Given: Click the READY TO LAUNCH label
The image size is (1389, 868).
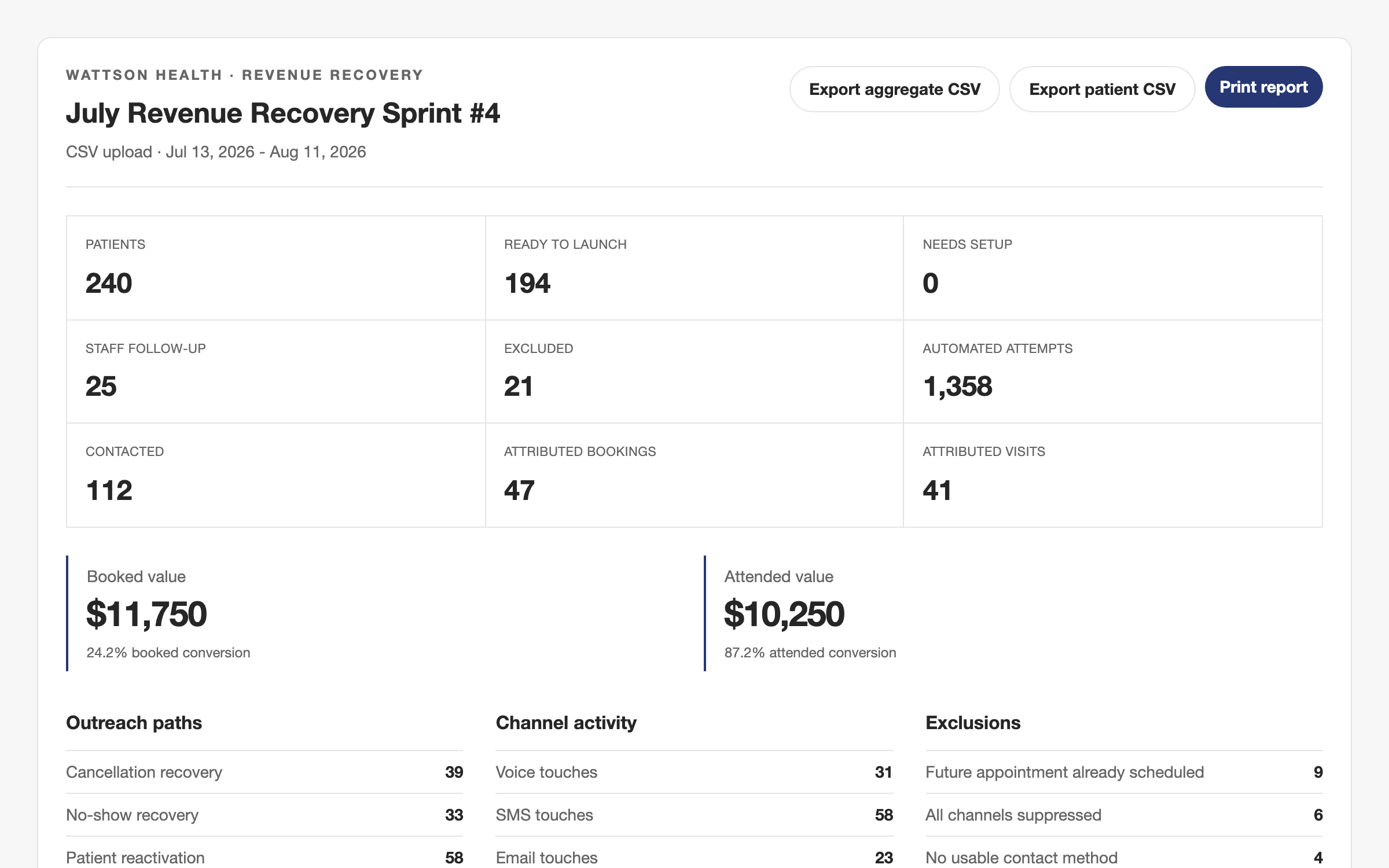Looking at the screenshot, I should pyautogui.click(x=565, y=244).
